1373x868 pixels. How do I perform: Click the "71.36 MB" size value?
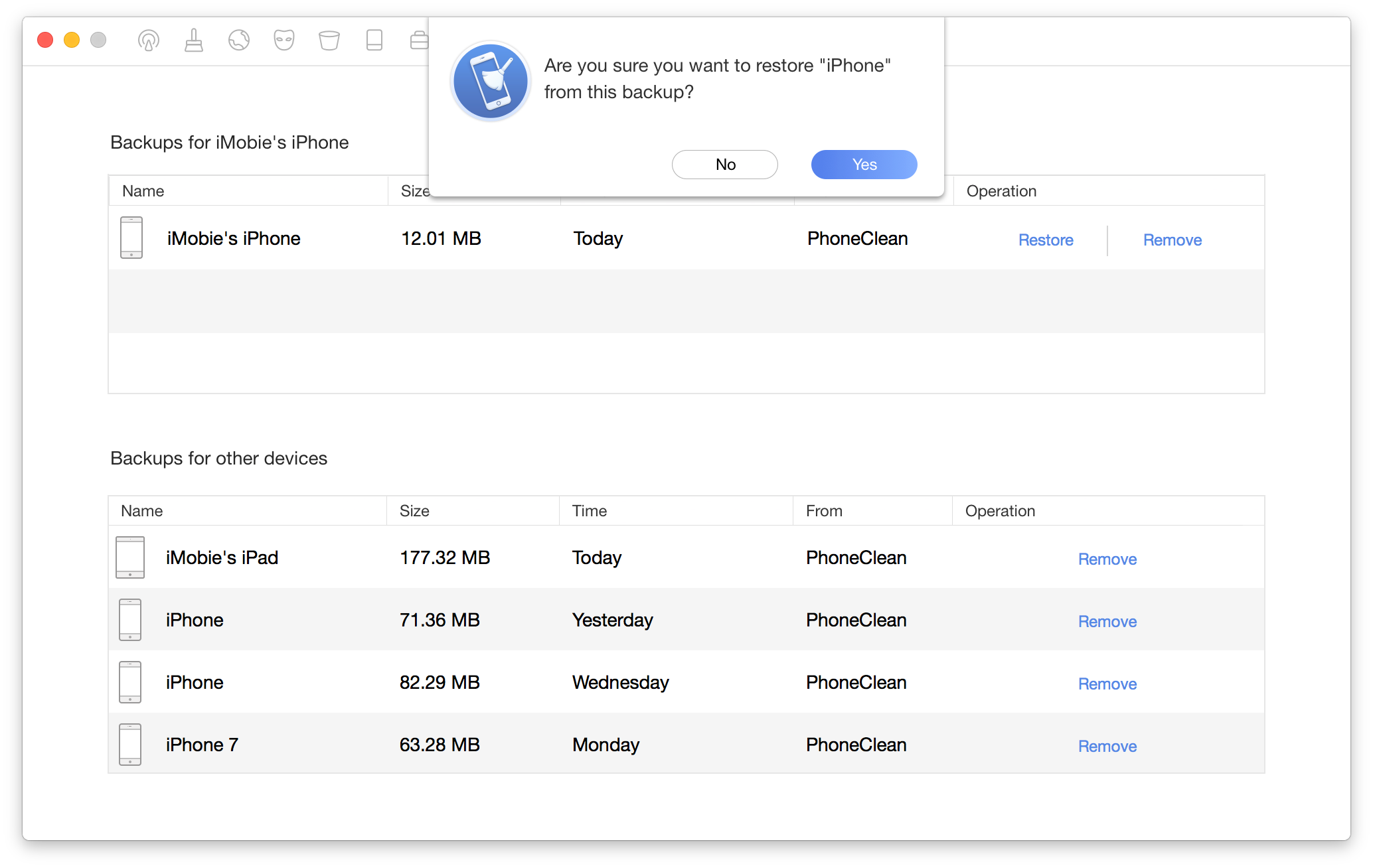440,620
